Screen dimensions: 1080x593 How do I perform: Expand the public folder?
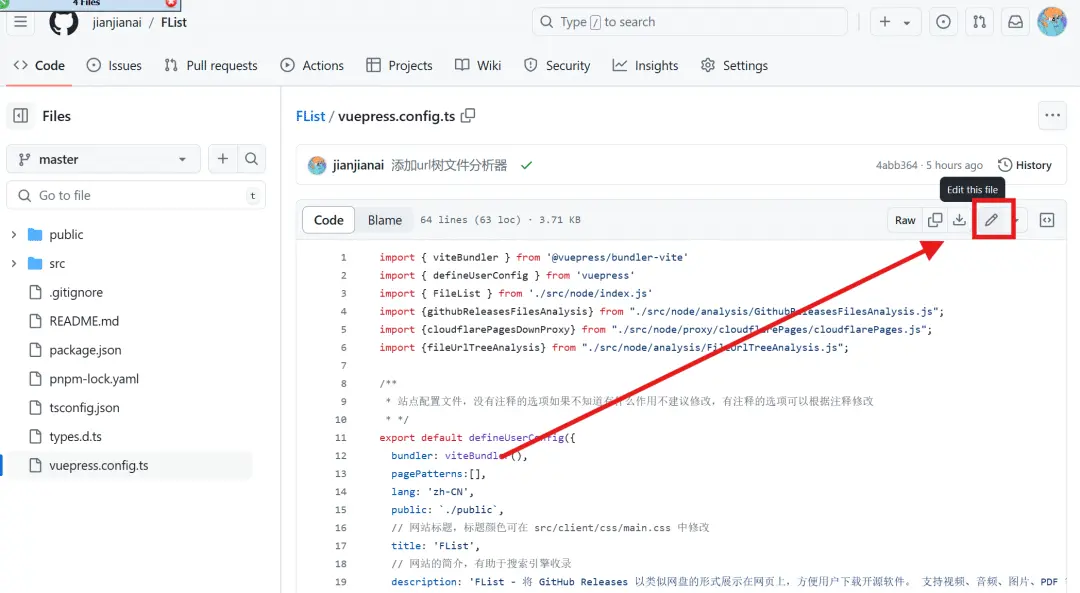(14, 235)
